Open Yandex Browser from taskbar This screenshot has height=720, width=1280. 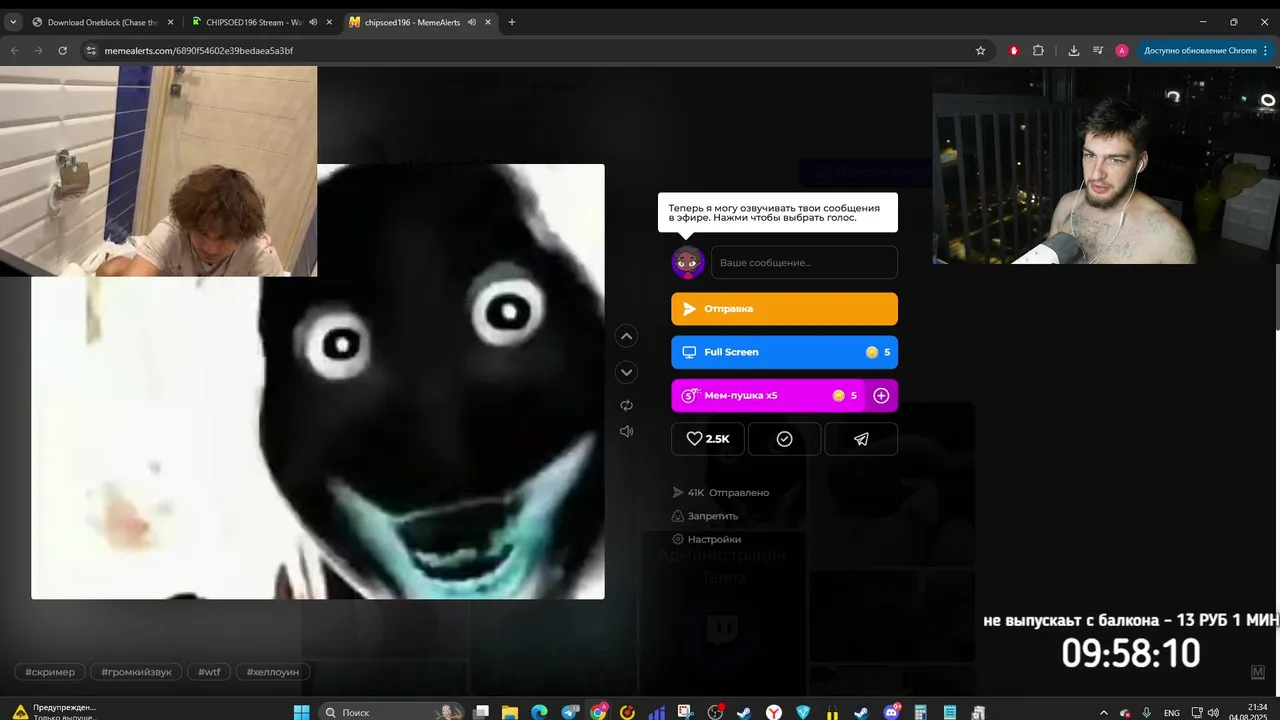(773, 712)
